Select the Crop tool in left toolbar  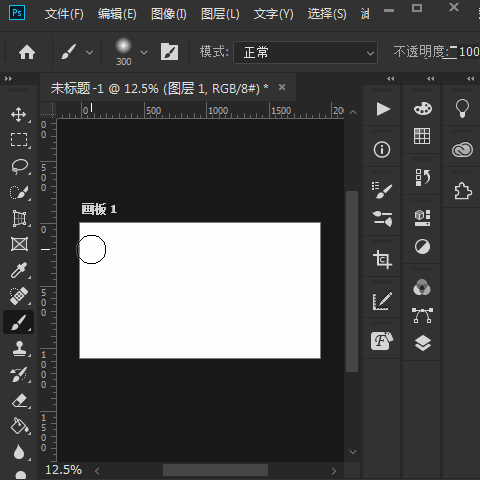pyautogui.click(x=19, y=218)
